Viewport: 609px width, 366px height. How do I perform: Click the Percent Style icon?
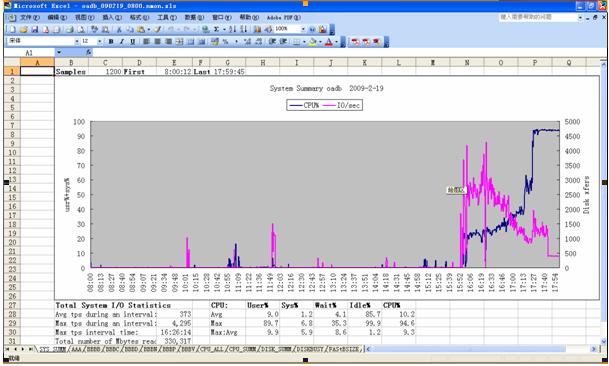(x=225, y=42)
